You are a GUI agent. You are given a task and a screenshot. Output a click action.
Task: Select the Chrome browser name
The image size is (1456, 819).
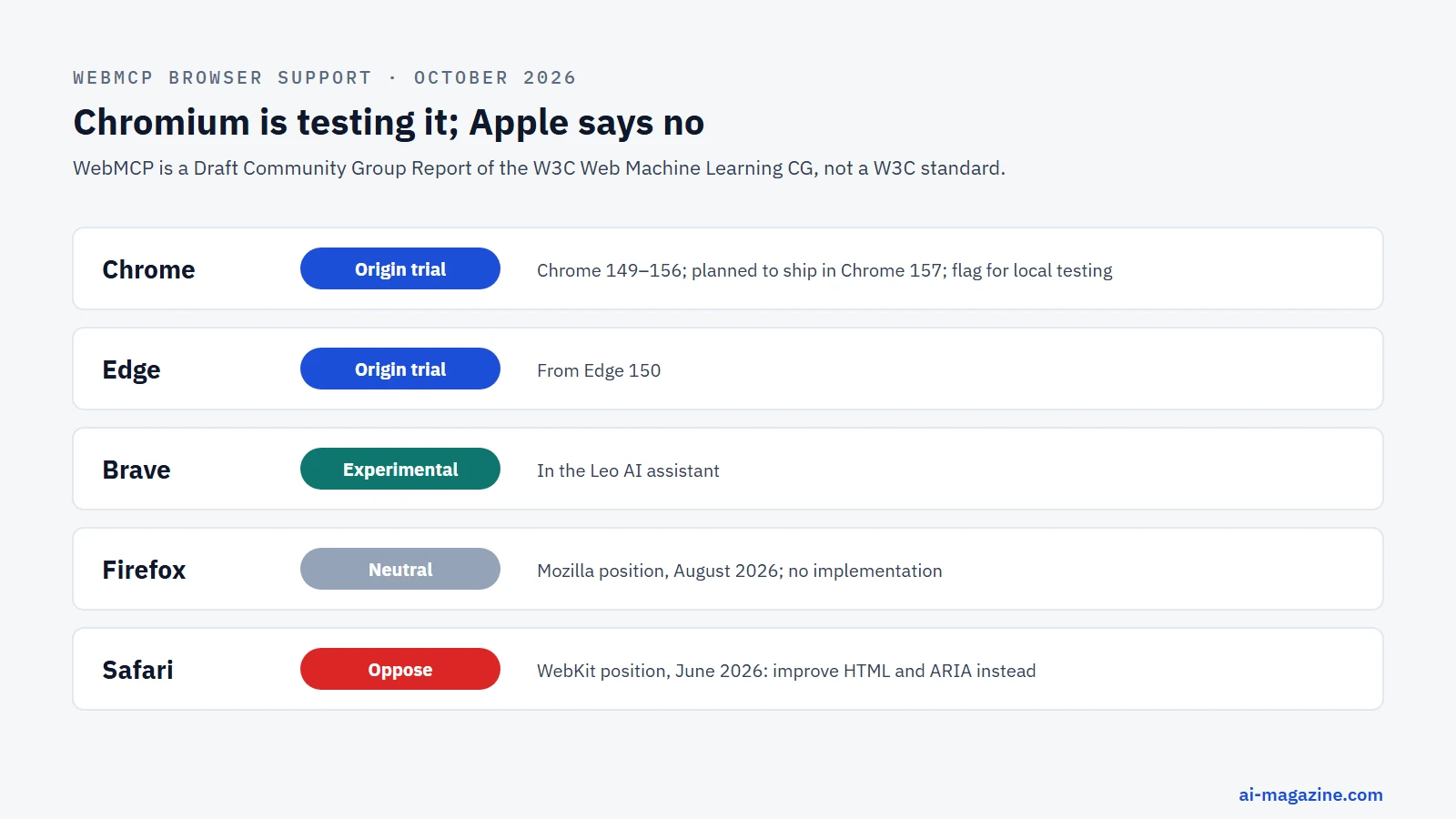(x=148, y=269)
